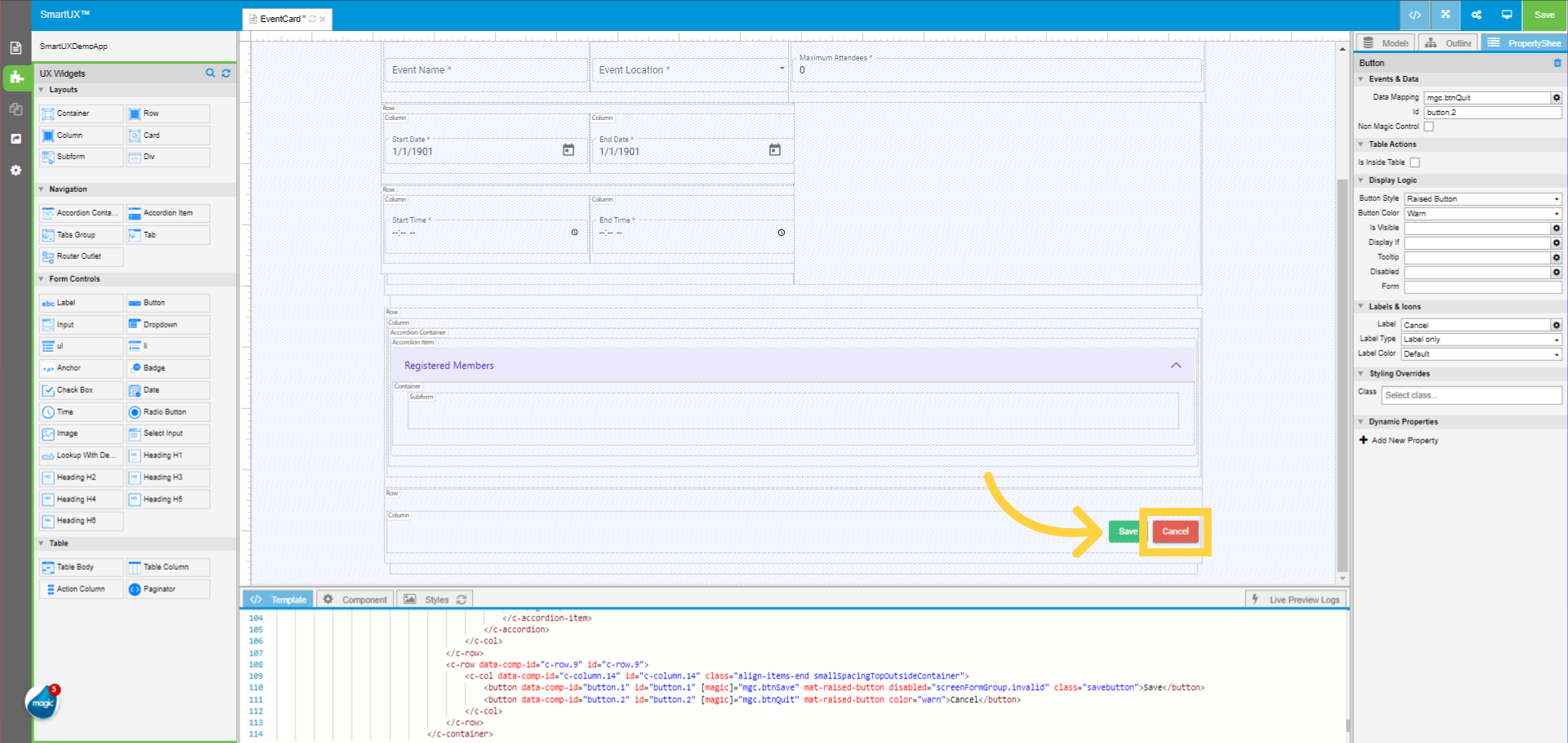Toggle the Non Magic Control checkbox

[x=1428, y=127]
